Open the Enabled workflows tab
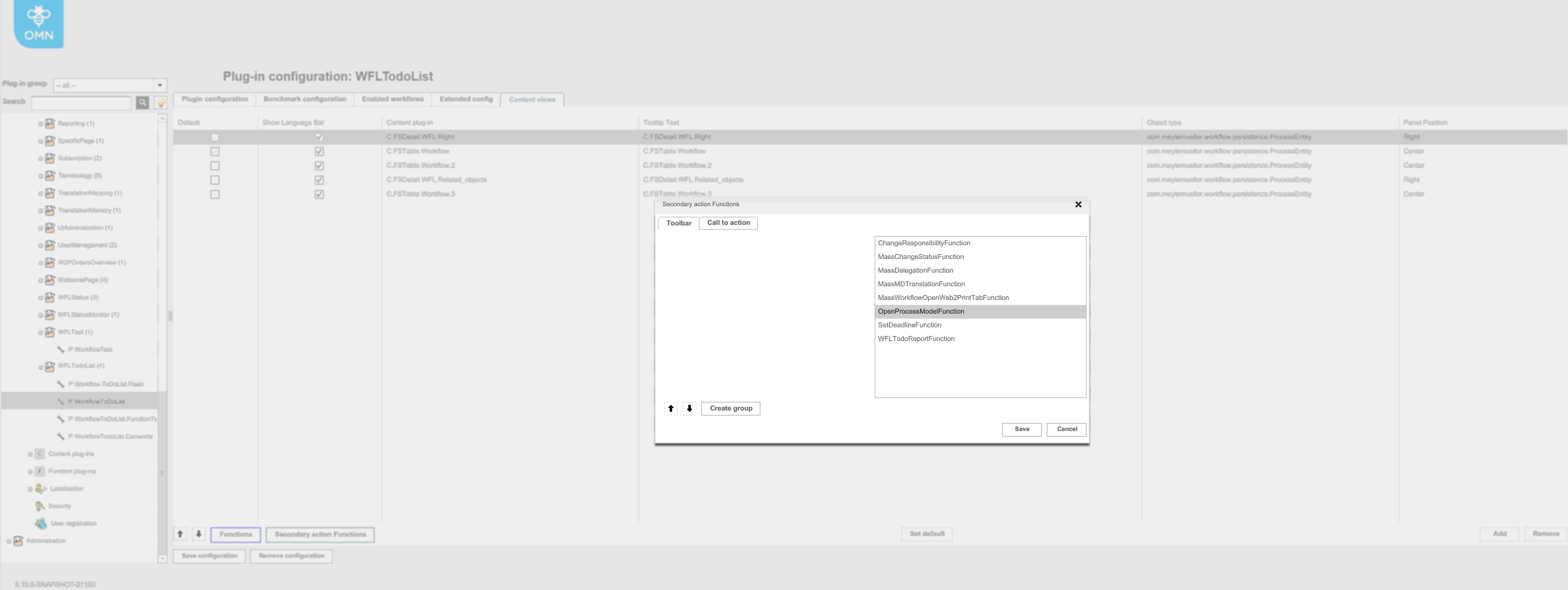Viewport: 1568px width, 590px height. (x=393, y=99)
